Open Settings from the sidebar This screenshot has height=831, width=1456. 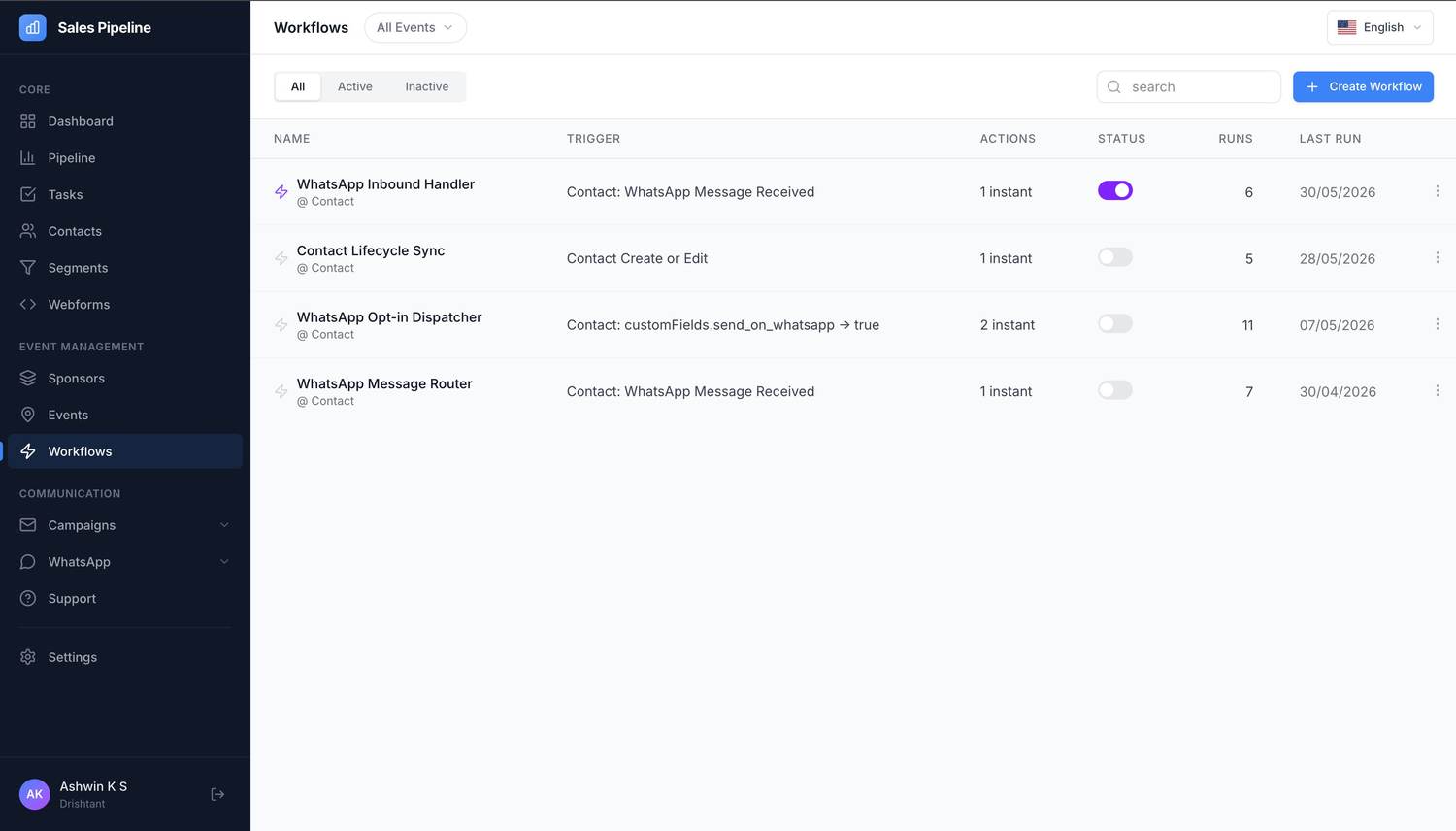pyautogui.click(x=125, y=657)
